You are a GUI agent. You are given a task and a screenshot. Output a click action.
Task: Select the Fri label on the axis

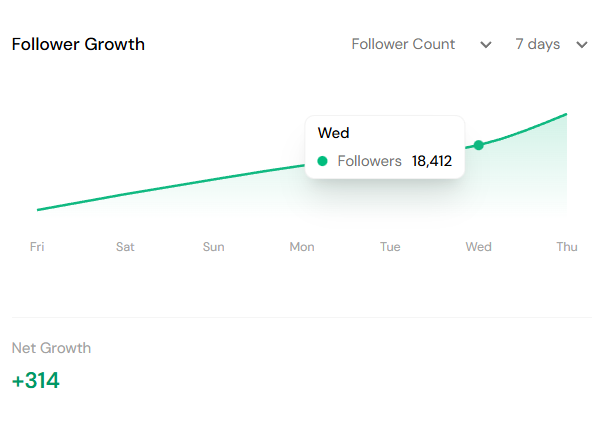click(37, 247)
